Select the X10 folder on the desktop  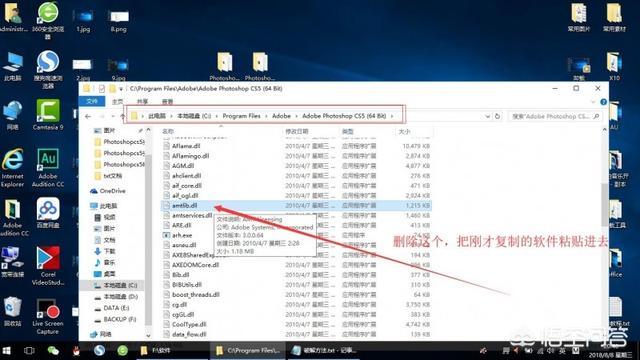[614, 66]
